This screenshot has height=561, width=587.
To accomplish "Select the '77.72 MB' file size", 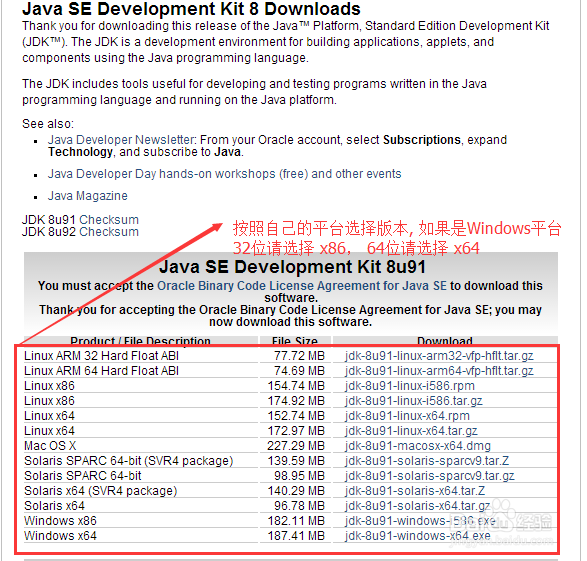I will click(299, 356).
